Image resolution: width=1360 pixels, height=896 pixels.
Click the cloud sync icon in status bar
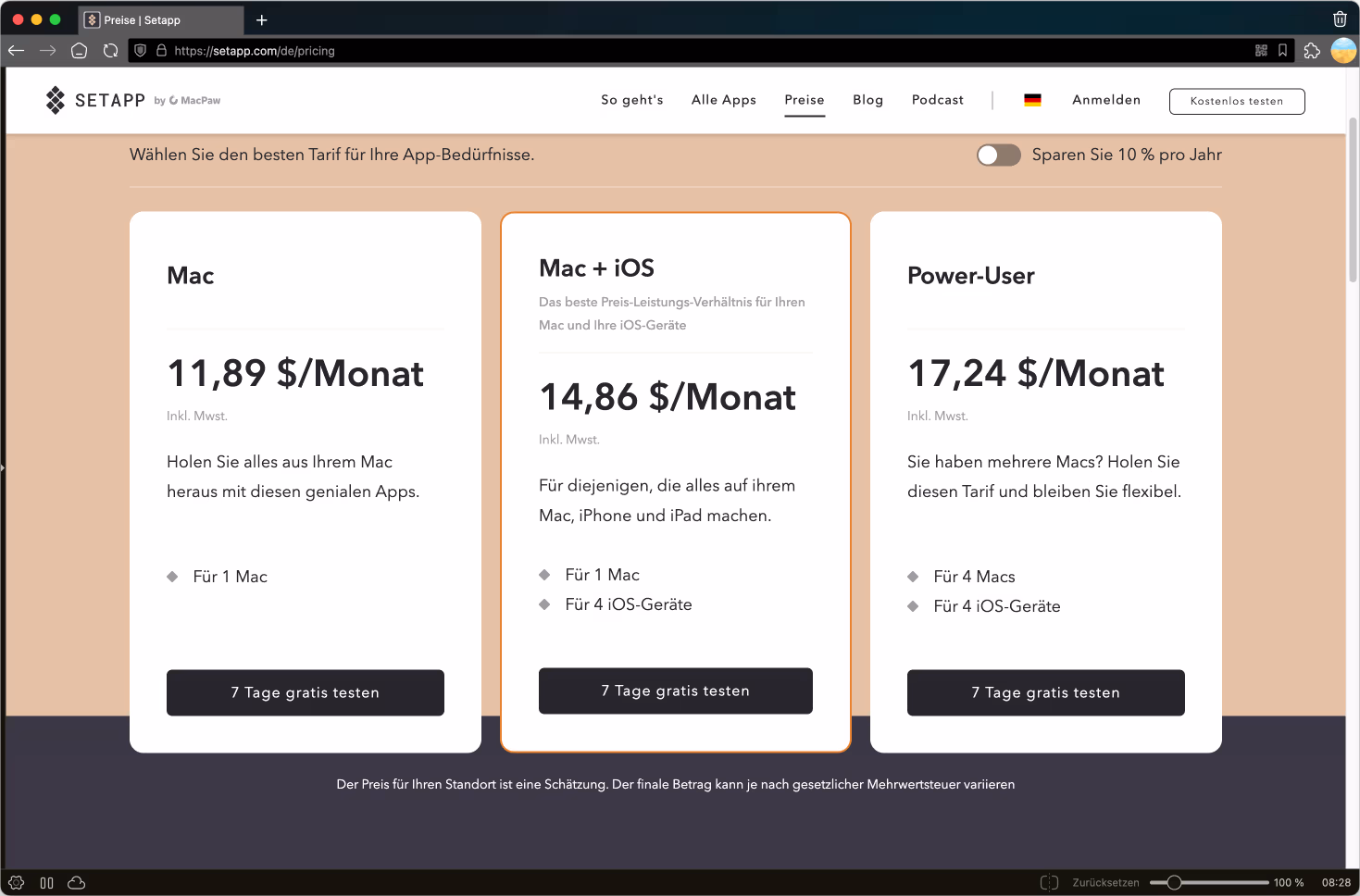[x=77, y=883]
